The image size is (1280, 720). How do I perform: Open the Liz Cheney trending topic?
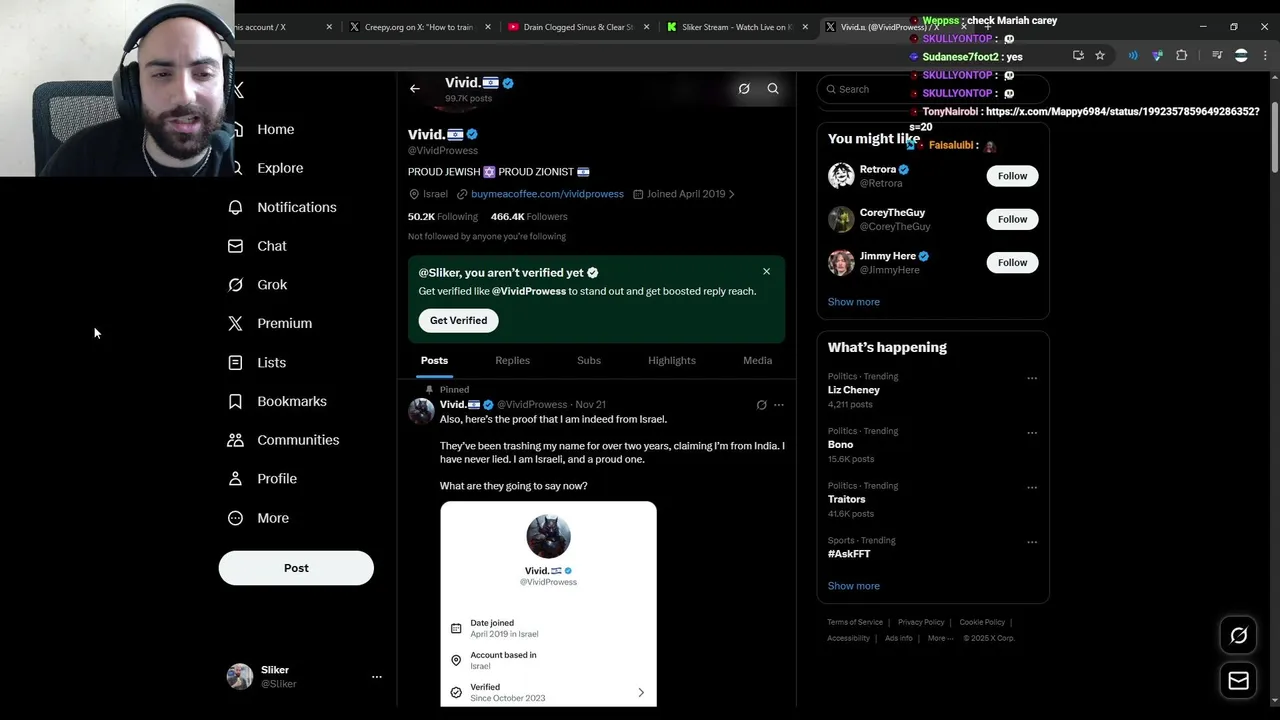(x=853, y=390)
